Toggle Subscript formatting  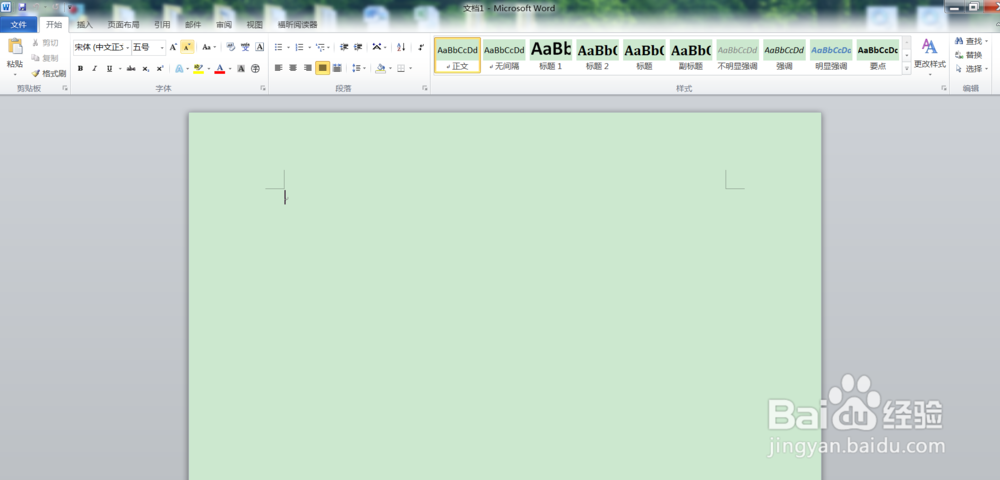click(145, 68)
